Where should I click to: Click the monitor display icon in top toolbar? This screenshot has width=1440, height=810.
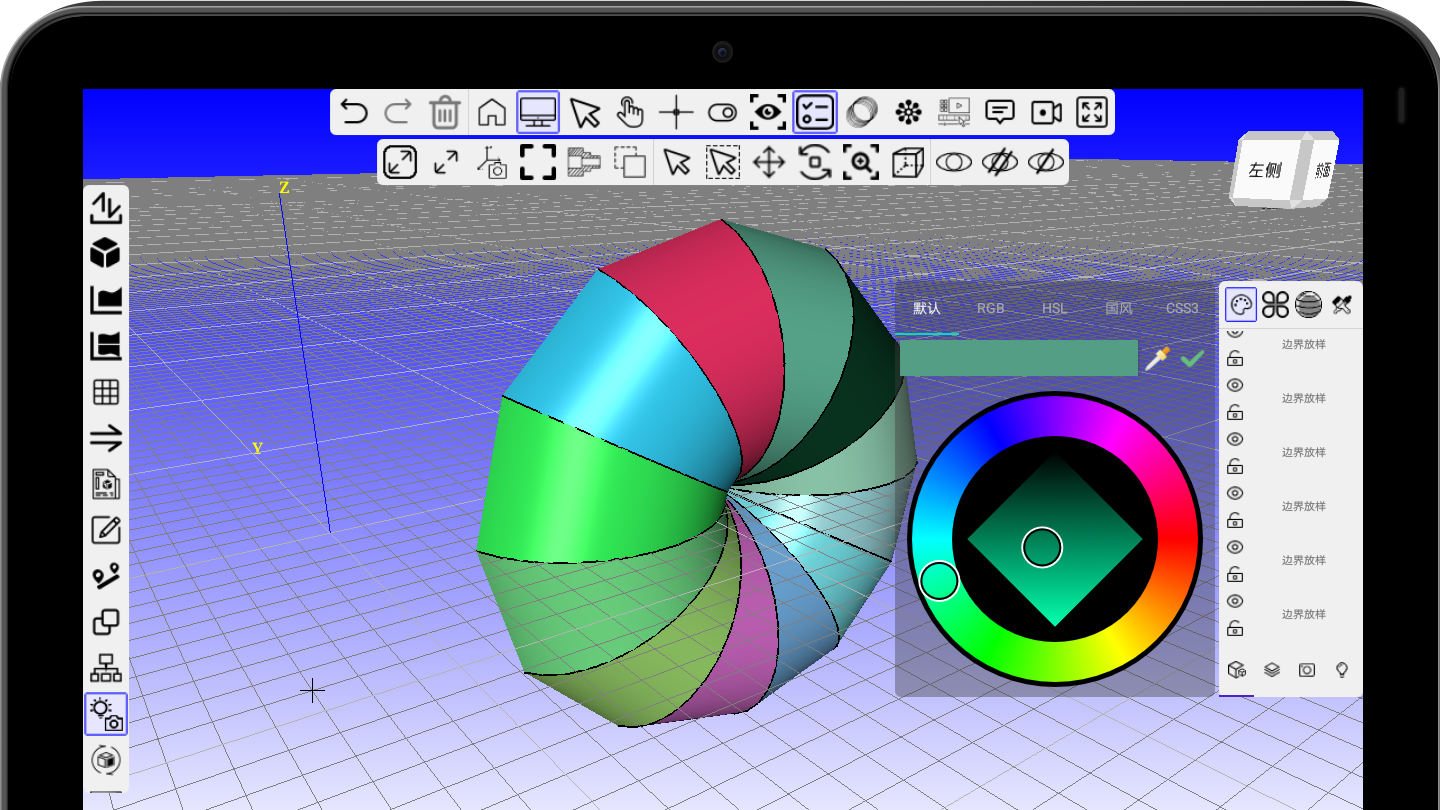click(538, 112)
